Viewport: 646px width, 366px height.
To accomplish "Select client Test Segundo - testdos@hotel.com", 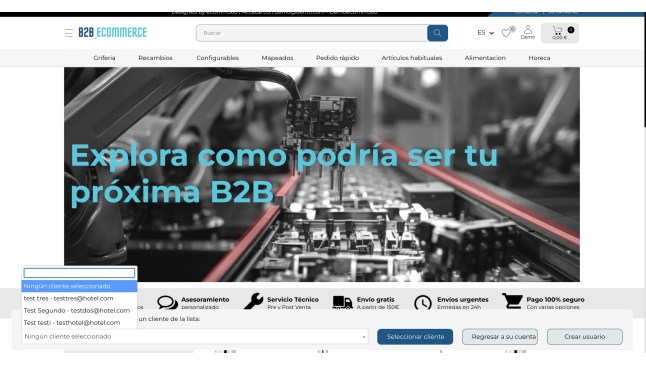I will 79,310.
